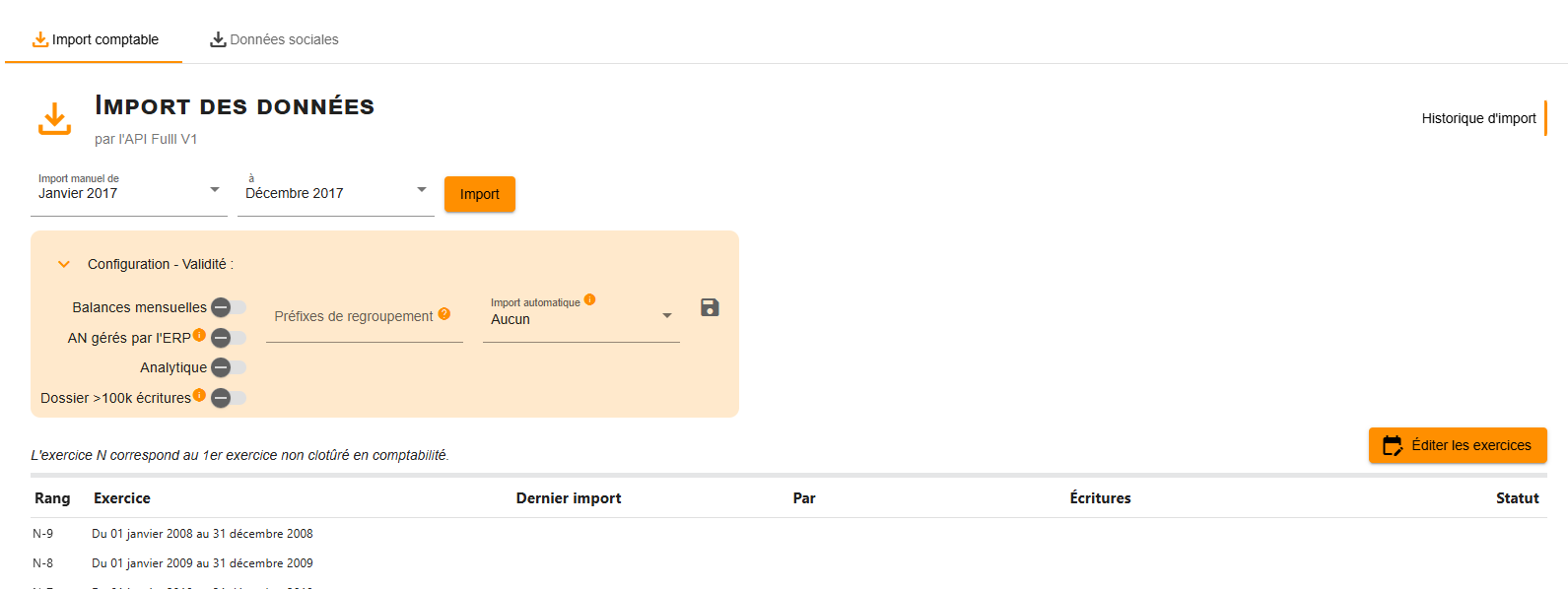The image size is (1568, 589).
Task: Switch on Dossier >100k écritures toggle
Action: (x=229, y=398)
